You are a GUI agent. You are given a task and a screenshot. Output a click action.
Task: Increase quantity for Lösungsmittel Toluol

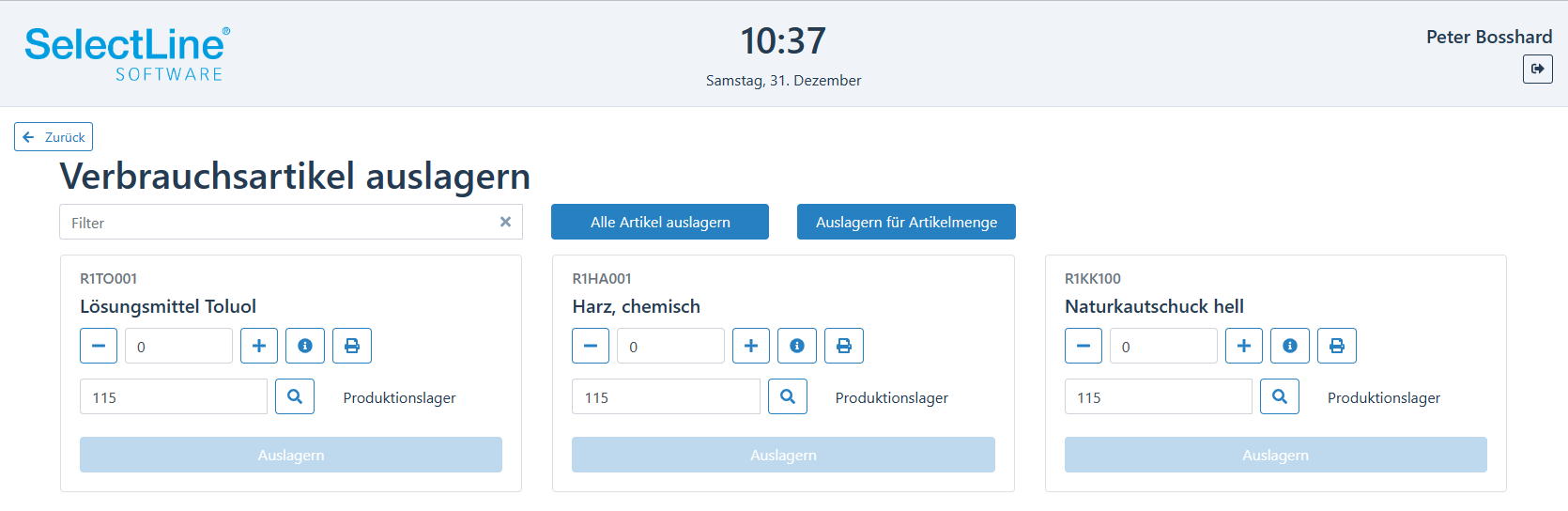click(x=259, y=346)
